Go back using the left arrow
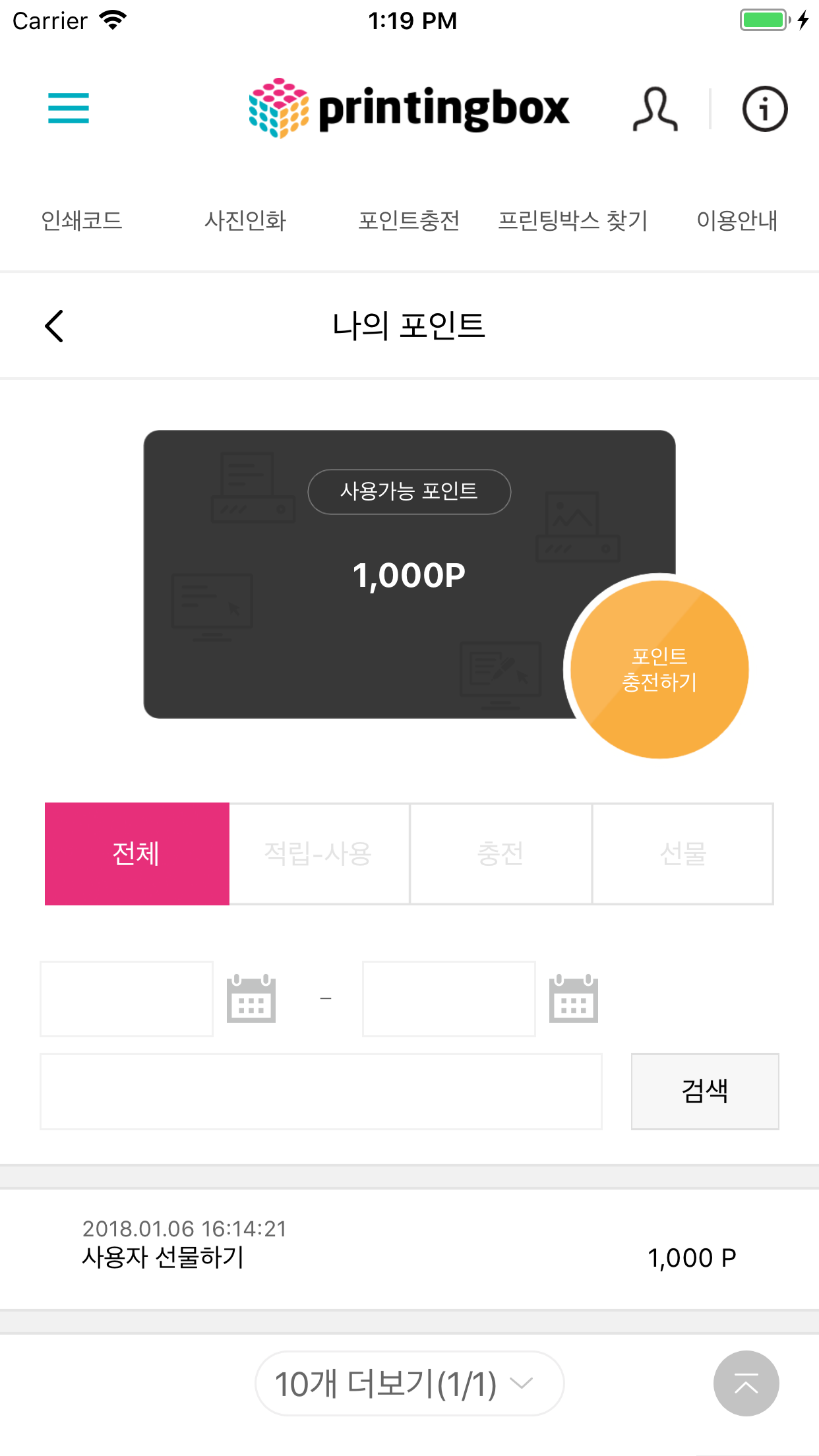The width and height of the screenshot is (819, 1456). click(54, 326)
